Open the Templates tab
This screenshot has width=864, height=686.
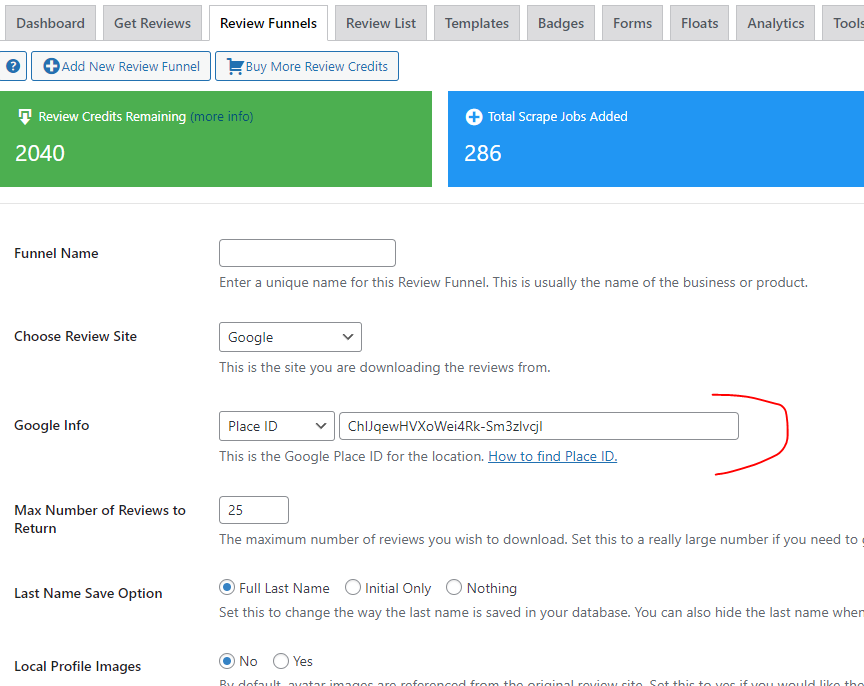click(477, 23)
